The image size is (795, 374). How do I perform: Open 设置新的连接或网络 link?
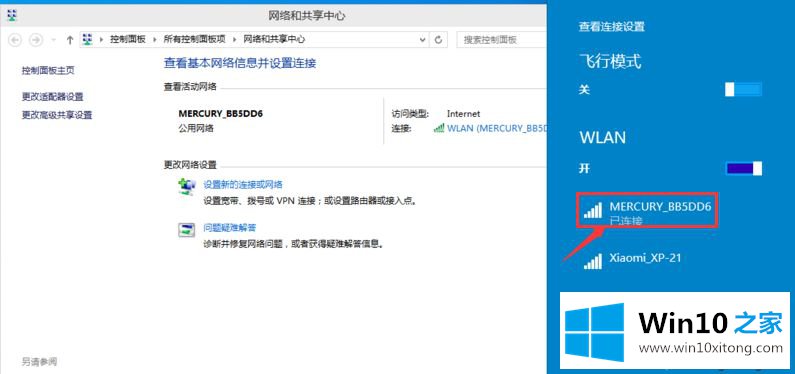pyautogui.click(x=243, y=184)
